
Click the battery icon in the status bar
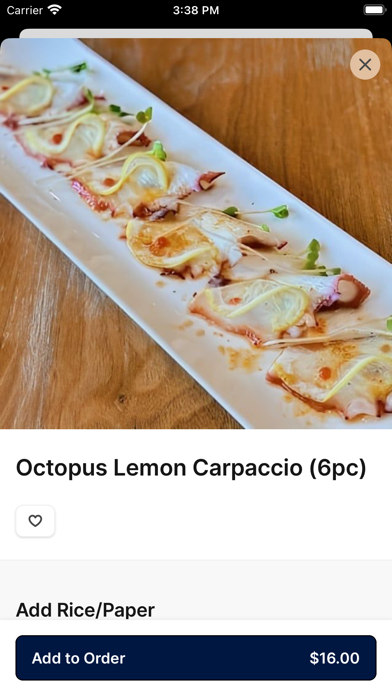click(375, 10)
